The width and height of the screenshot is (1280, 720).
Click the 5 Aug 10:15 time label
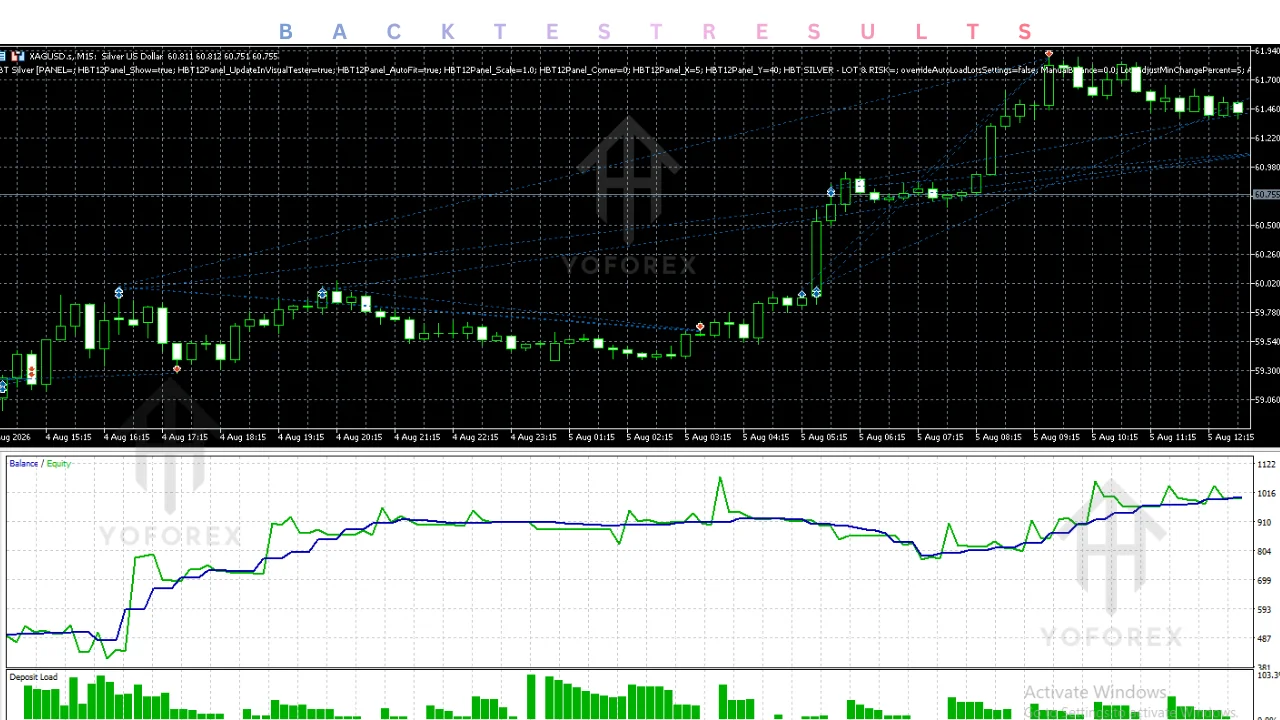[1114, 437]
